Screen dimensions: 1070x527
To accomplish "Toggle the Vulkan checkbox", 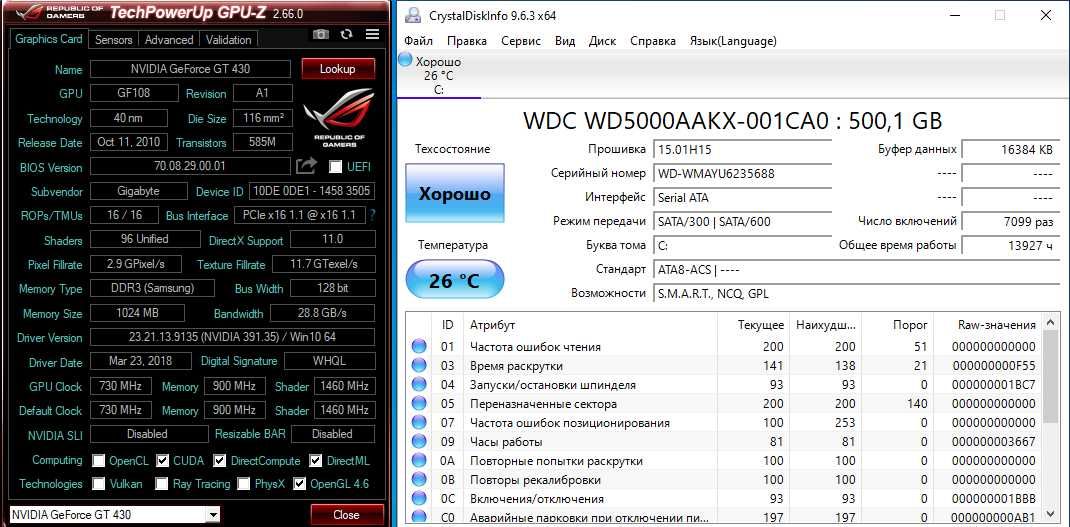I will (99, 483).
